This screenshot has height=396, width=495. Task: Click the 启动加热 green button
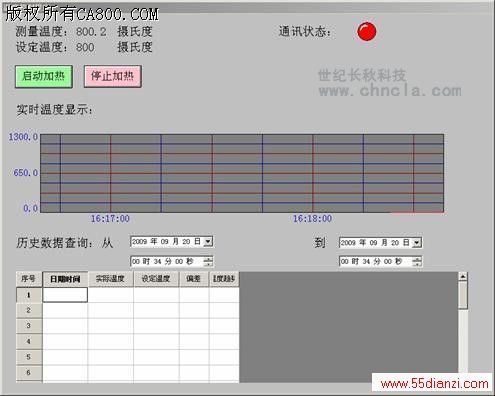pos(44,77)
